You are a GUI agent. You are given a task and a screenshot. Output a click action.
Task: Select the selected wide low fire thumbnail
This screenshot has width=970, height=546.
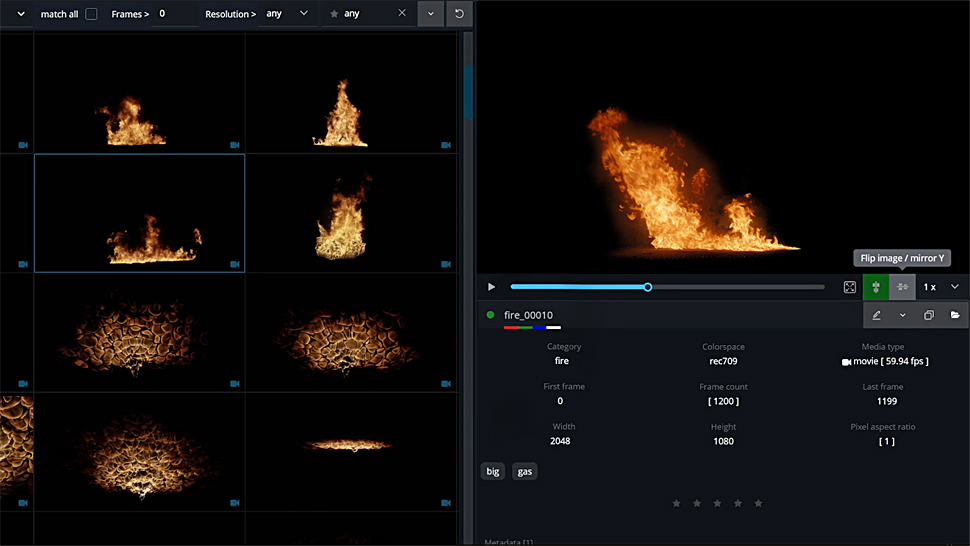(140, 213)
